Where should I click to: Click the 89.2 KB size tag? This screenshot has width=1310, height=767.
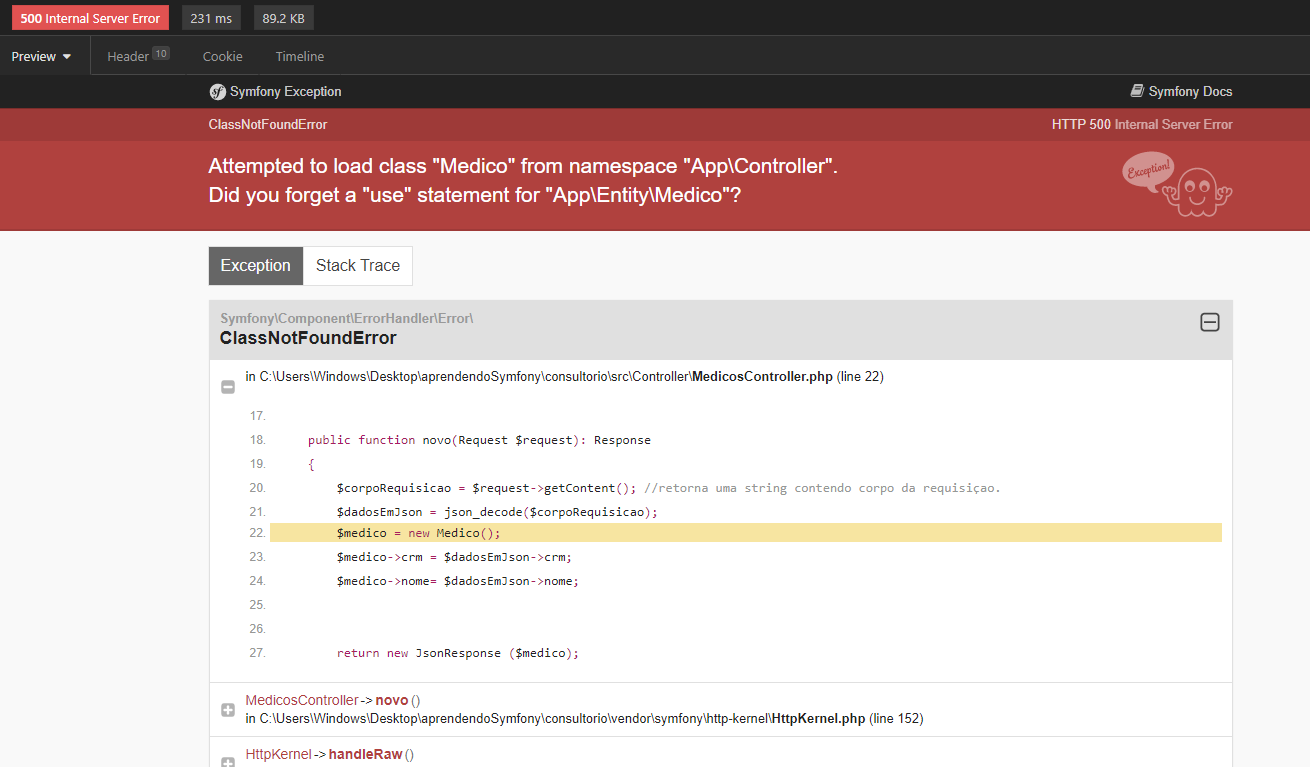pos(285,18)
